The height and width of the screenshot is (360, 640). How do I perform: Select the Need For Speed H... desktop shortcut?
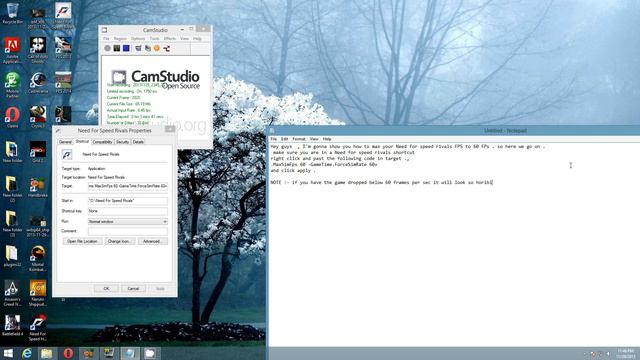click(38, 328)
